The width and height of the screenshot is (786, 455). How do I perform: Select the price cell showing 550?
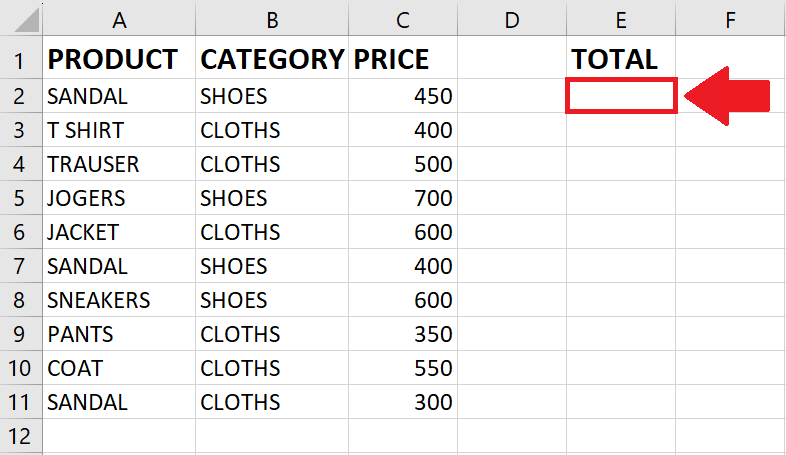403,368
